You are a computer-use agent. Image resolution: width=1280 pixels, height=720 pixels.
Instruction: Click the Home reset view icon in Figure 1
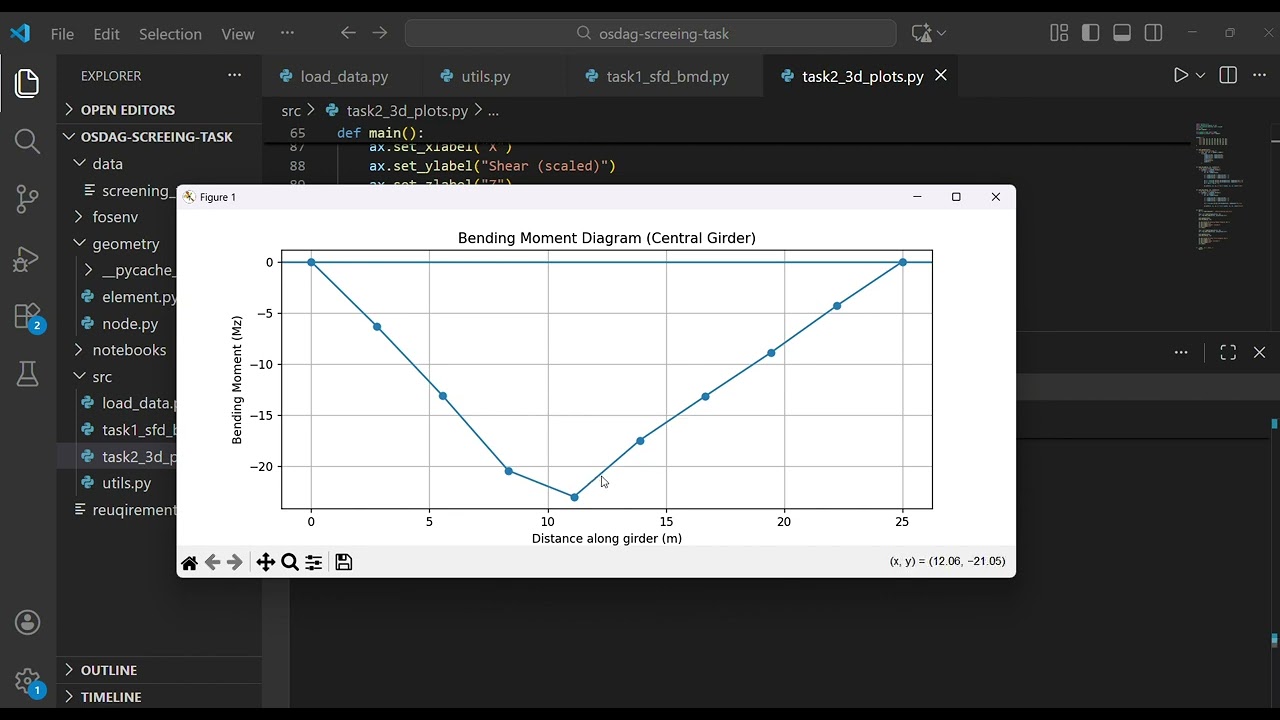pos(189,563)
